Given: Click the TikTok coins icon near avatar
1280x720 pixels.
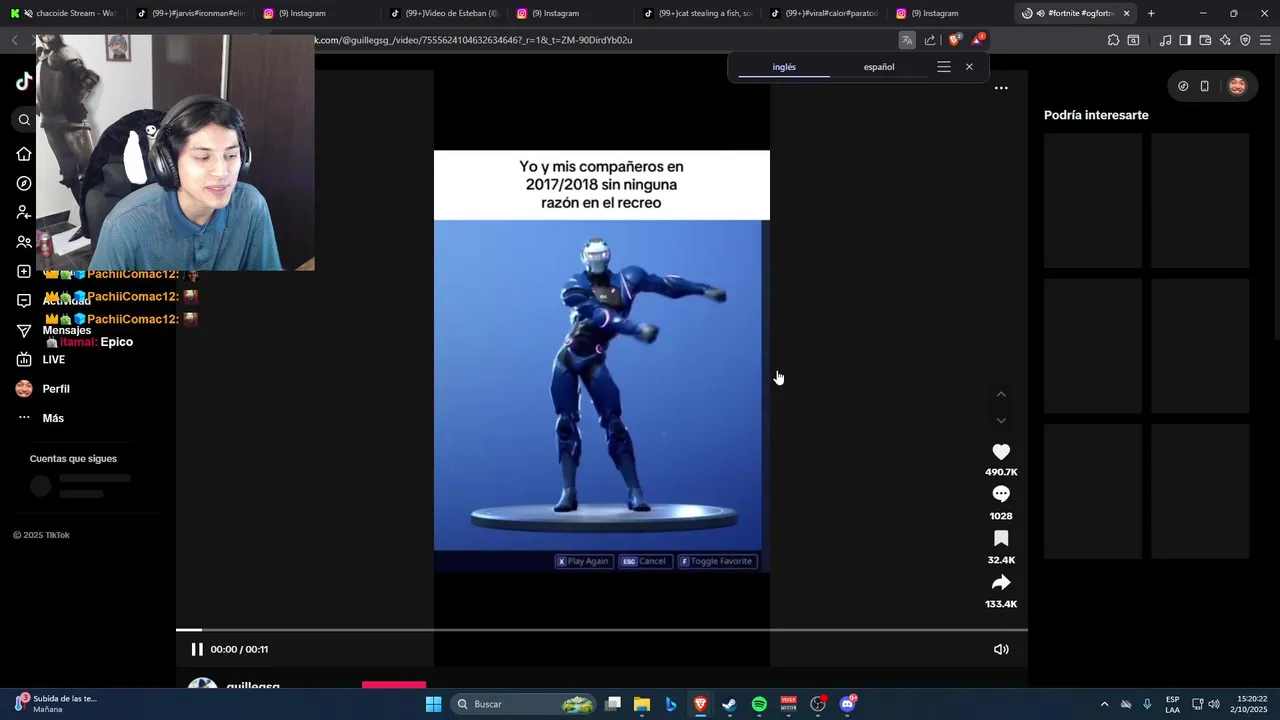Looking at the screenshot, I should (x=1183, y=86).
